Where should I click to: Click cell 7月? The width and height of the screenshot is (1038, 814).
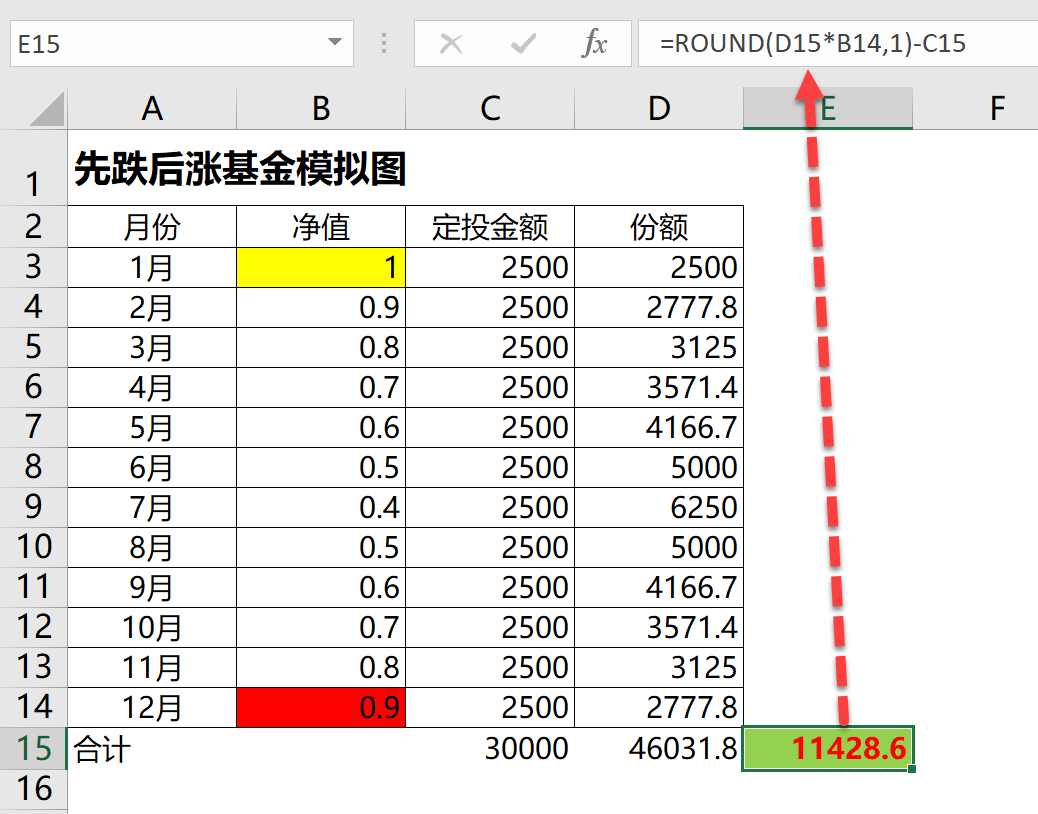tap(152, 508)
